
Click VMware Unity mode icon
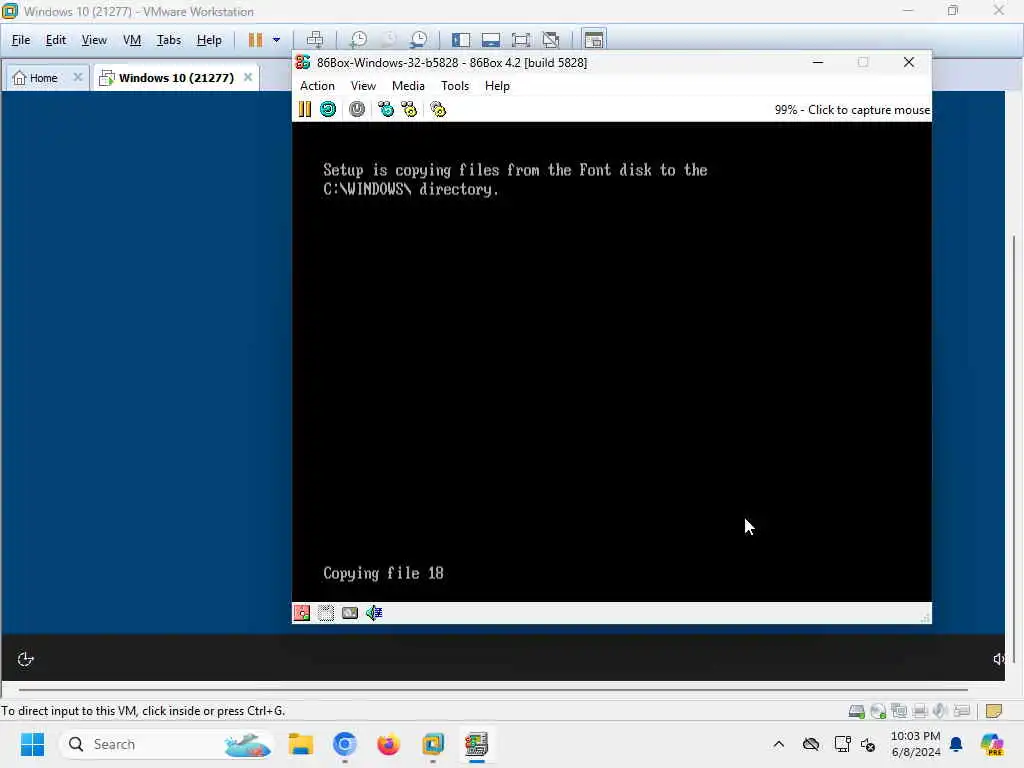(551, 40)
